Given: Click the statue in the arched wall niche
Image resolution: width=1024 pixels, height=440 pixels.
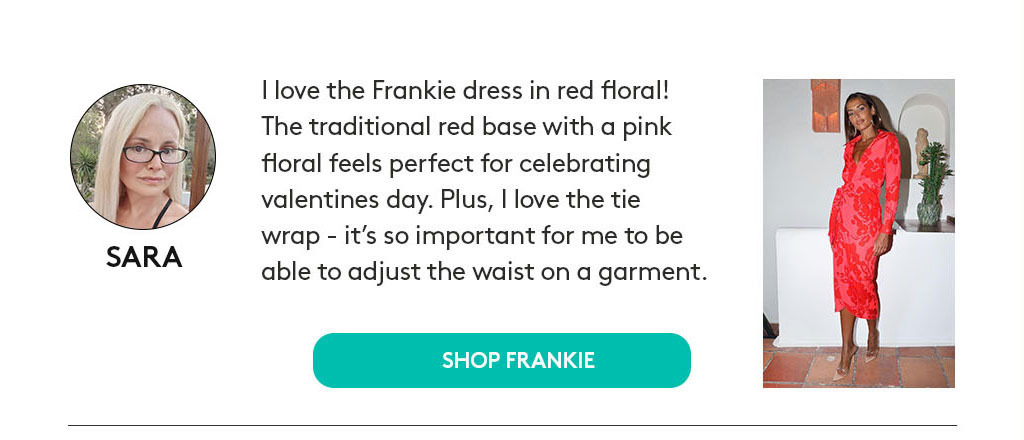Looking at the screenshot, I should pyautogui.click(x=921, y=153).
